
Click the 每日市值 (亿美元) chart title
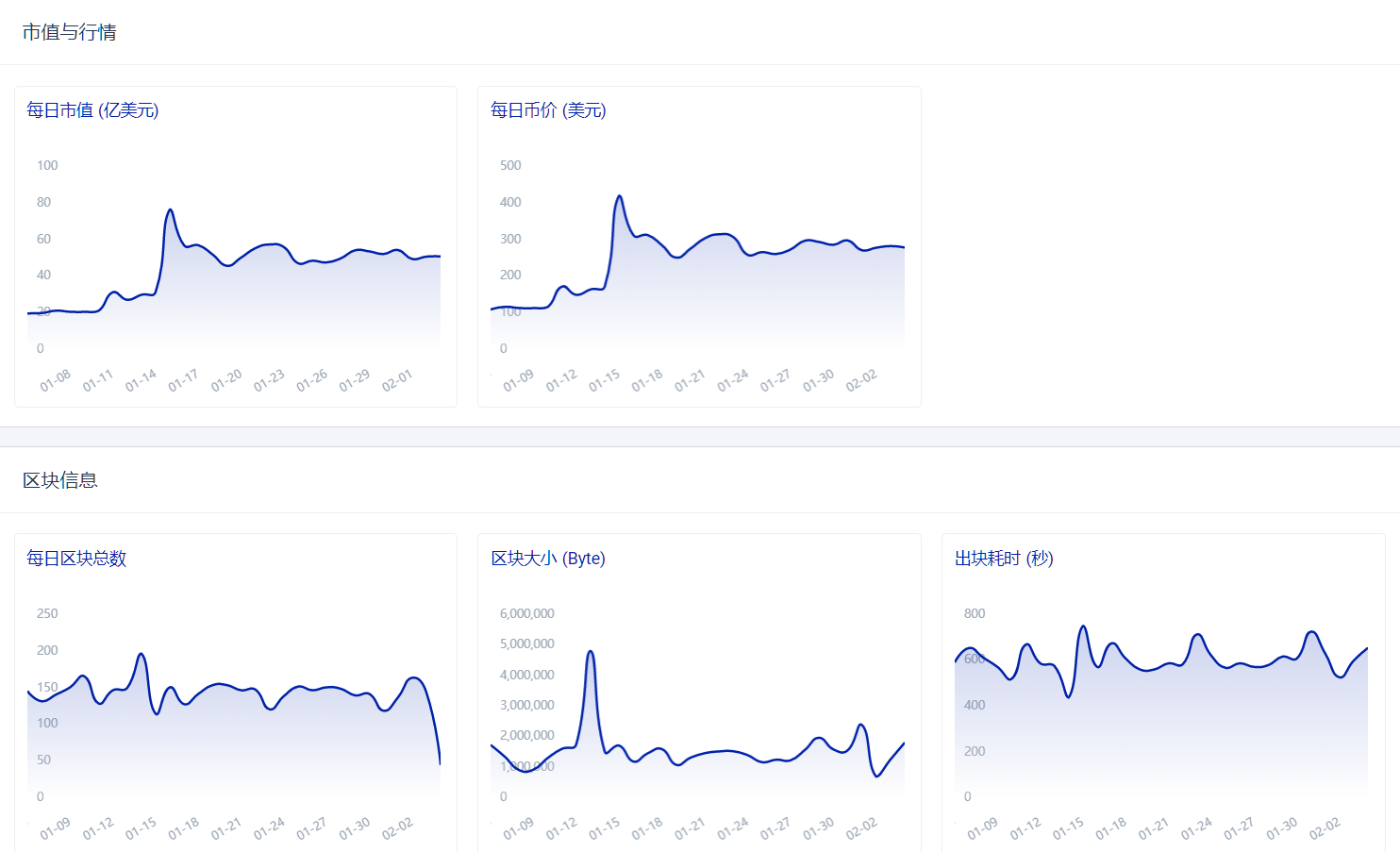92,110
